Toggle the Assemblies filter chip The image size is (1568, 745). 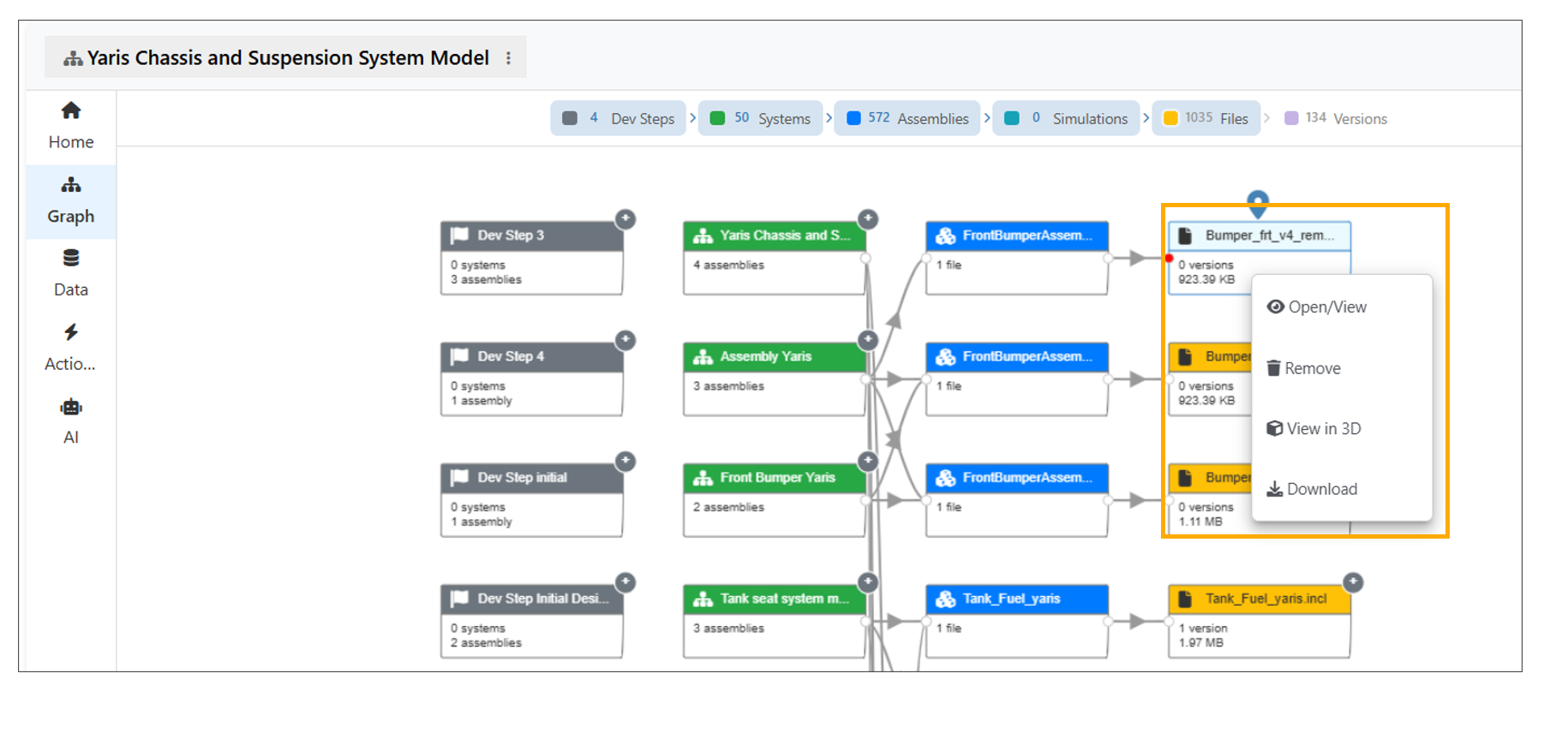click(907, 118)
